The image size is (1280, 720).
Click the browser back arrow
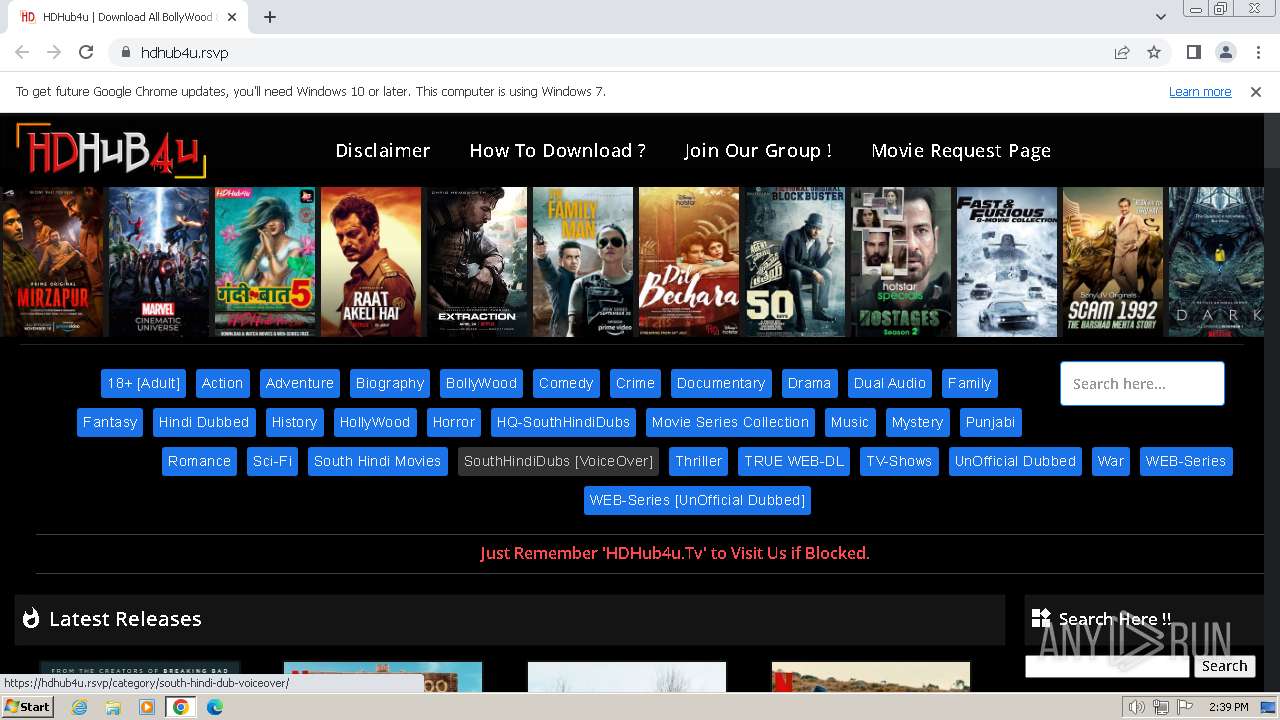click(22, 52)
